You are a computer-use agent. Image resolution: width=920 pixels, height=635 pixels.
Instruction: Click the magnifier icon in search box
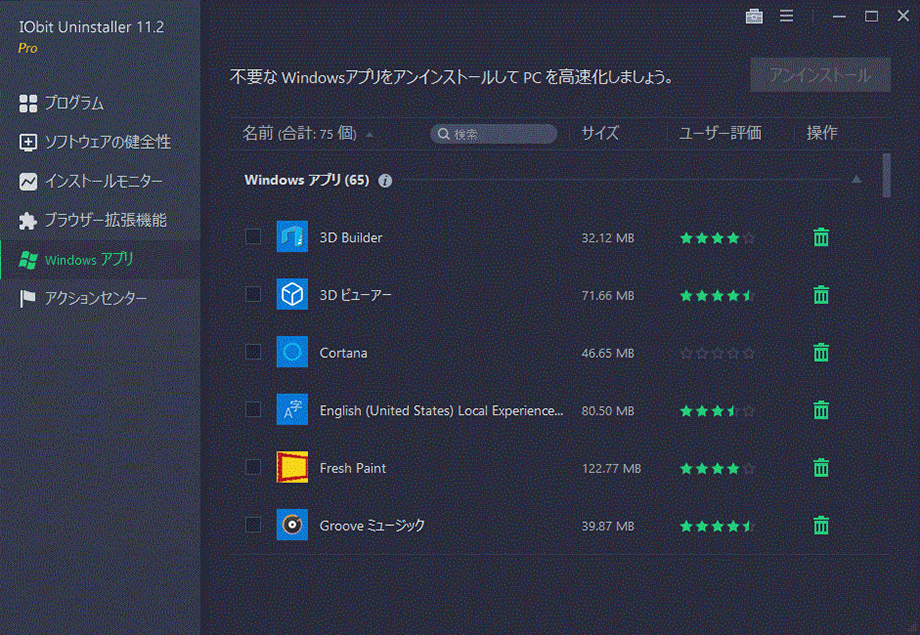tap(444, 134)
